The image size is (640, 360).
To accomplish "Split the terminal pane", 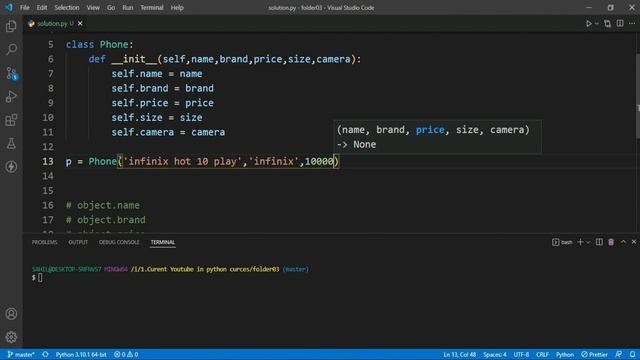I will click(599, 242).
